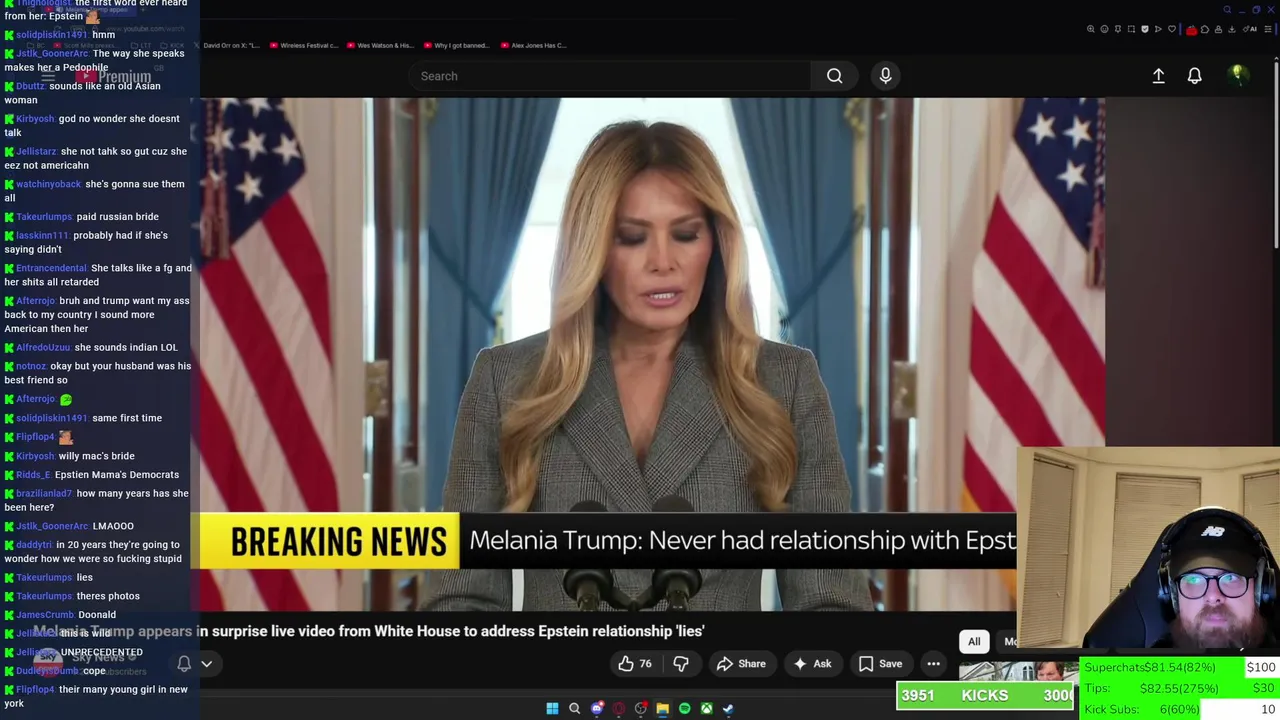Open more actions three-dot menu under video
The width and height of the screenshot is (1280, 720).
click(x=933, y=664)
